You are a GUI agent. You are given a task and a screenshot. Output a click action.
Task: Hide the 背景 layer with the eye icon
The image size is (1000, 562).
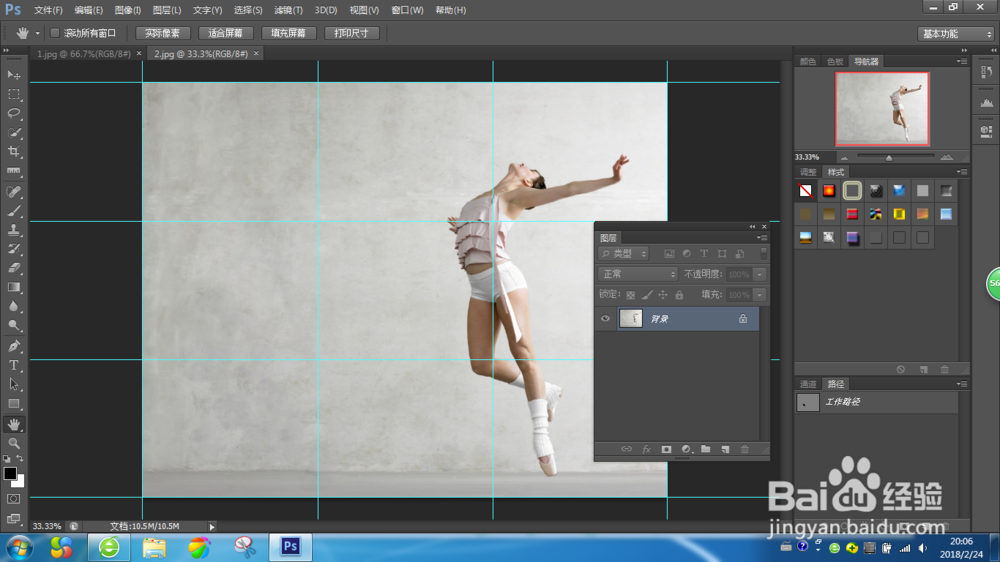click(x=605, y=319)
